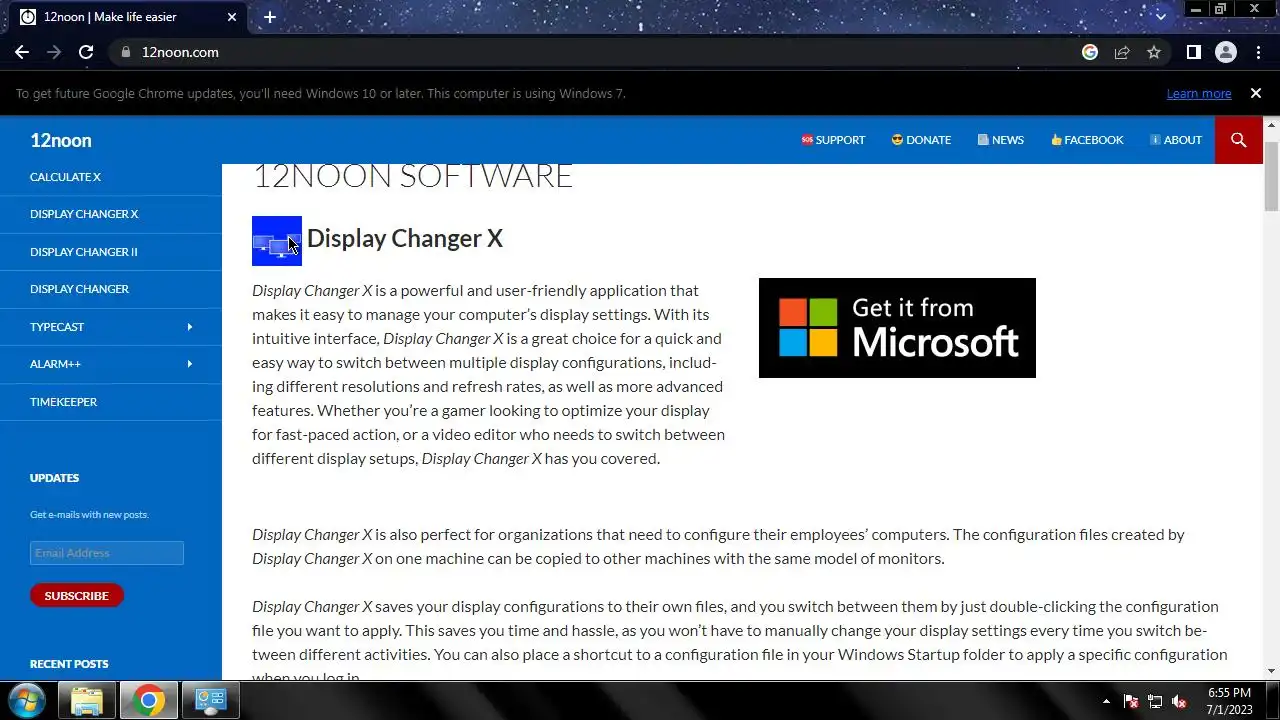Screen dimensions: 1280x720
Task: Open the Chrome profile avatar menu
Action: click(1226, 52)
